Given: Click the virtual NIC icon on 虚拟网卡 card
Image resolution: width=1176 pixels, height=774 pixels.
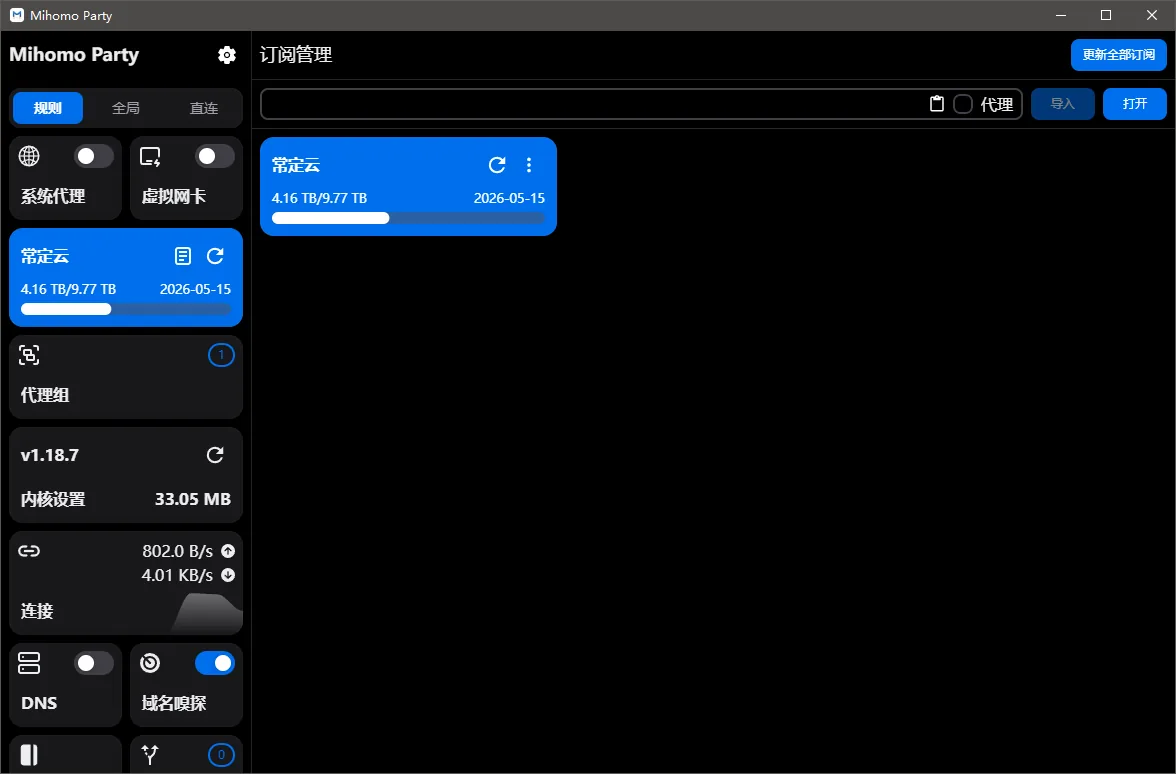Looking at the screenshot, I should [150, 156].
